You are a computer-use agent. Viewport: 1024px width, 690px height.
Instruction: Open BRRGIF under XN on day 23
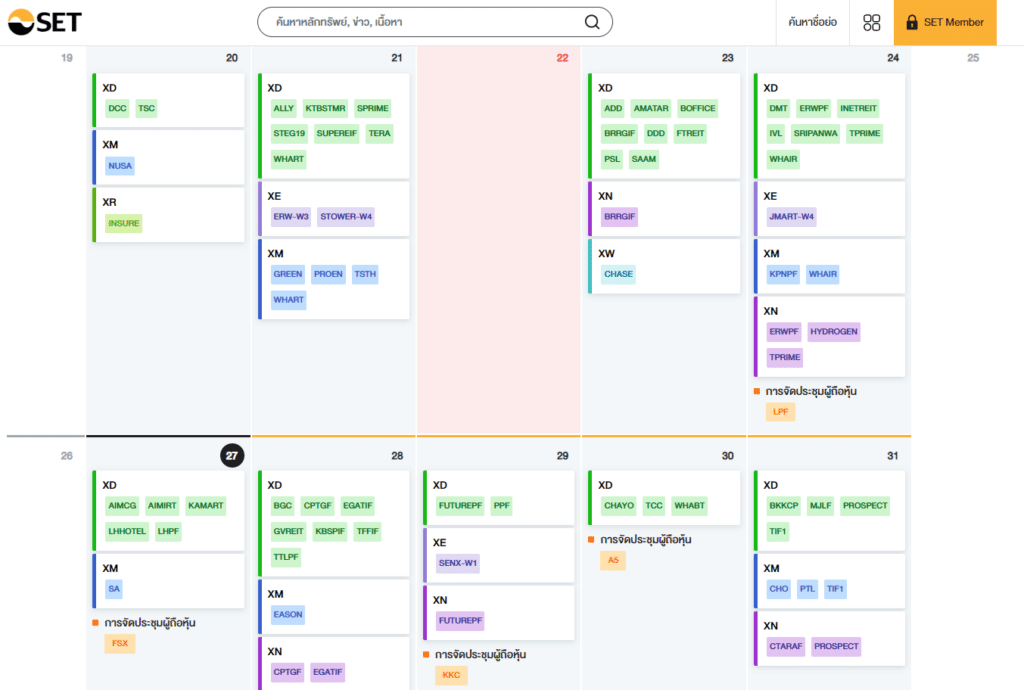619,217
